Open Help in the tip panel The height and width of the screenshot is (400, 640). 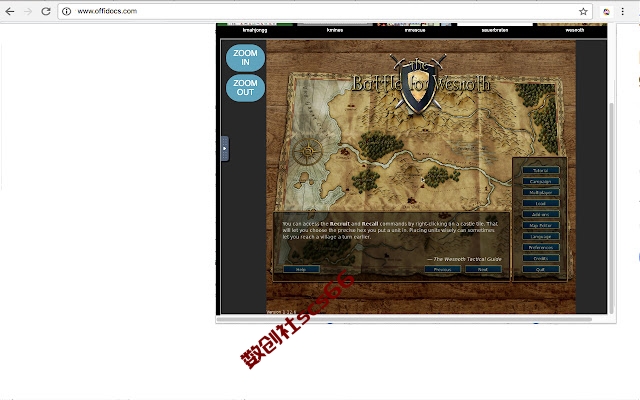pos(301,269)
